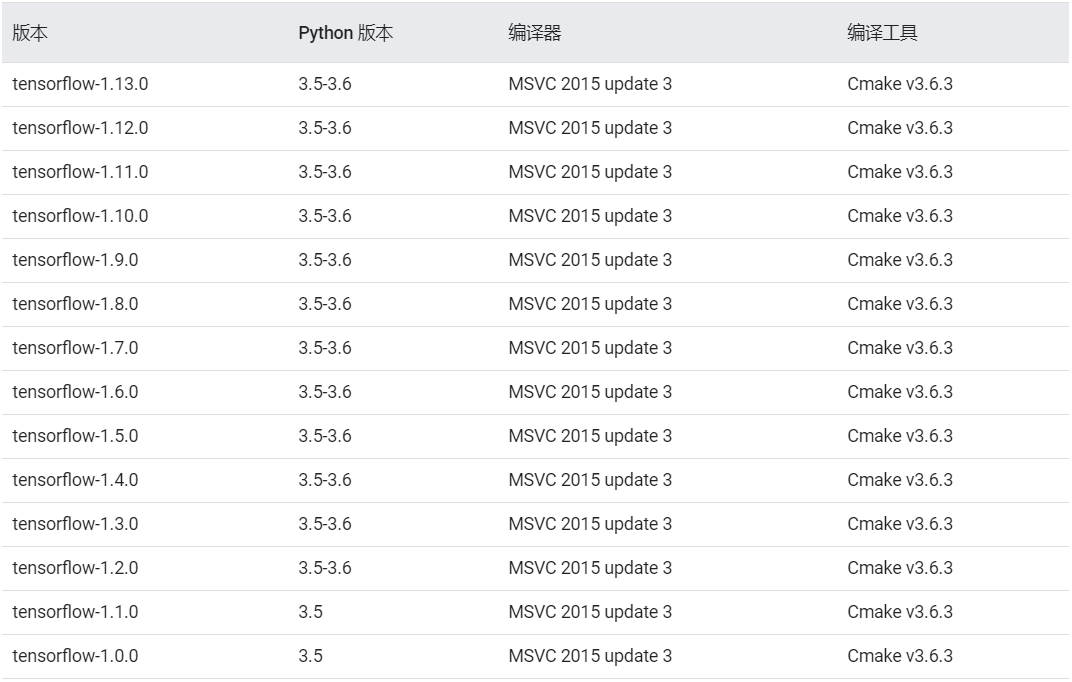The image size is (1072, 682).
Task: Select the tensorflow-1.6.0 version cell
Action: (x=75, y=392)
